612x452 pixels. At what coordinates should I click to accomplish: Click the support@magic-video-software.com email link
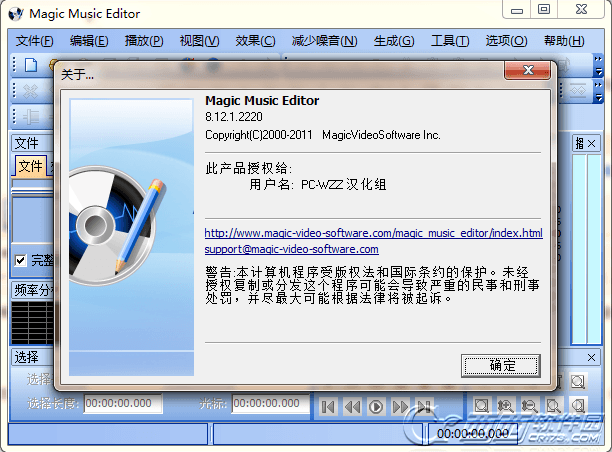click(292, 249)
